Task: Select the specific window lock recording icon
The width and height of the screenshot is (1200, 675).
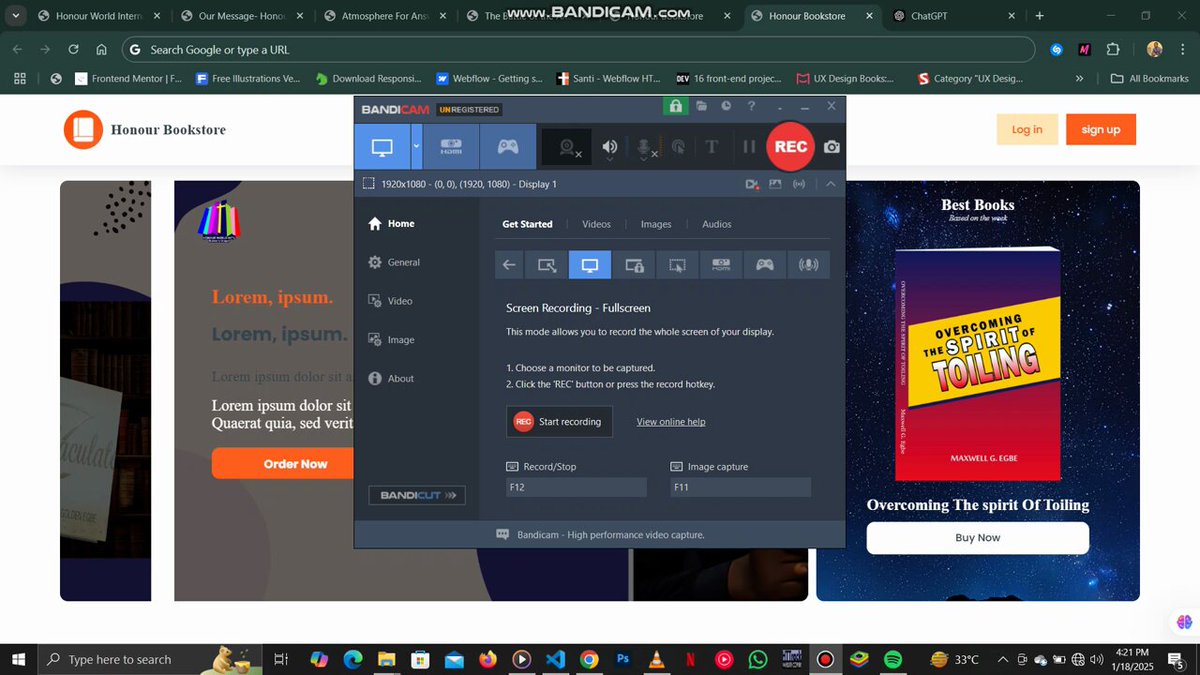Action: tap(634, 265)
